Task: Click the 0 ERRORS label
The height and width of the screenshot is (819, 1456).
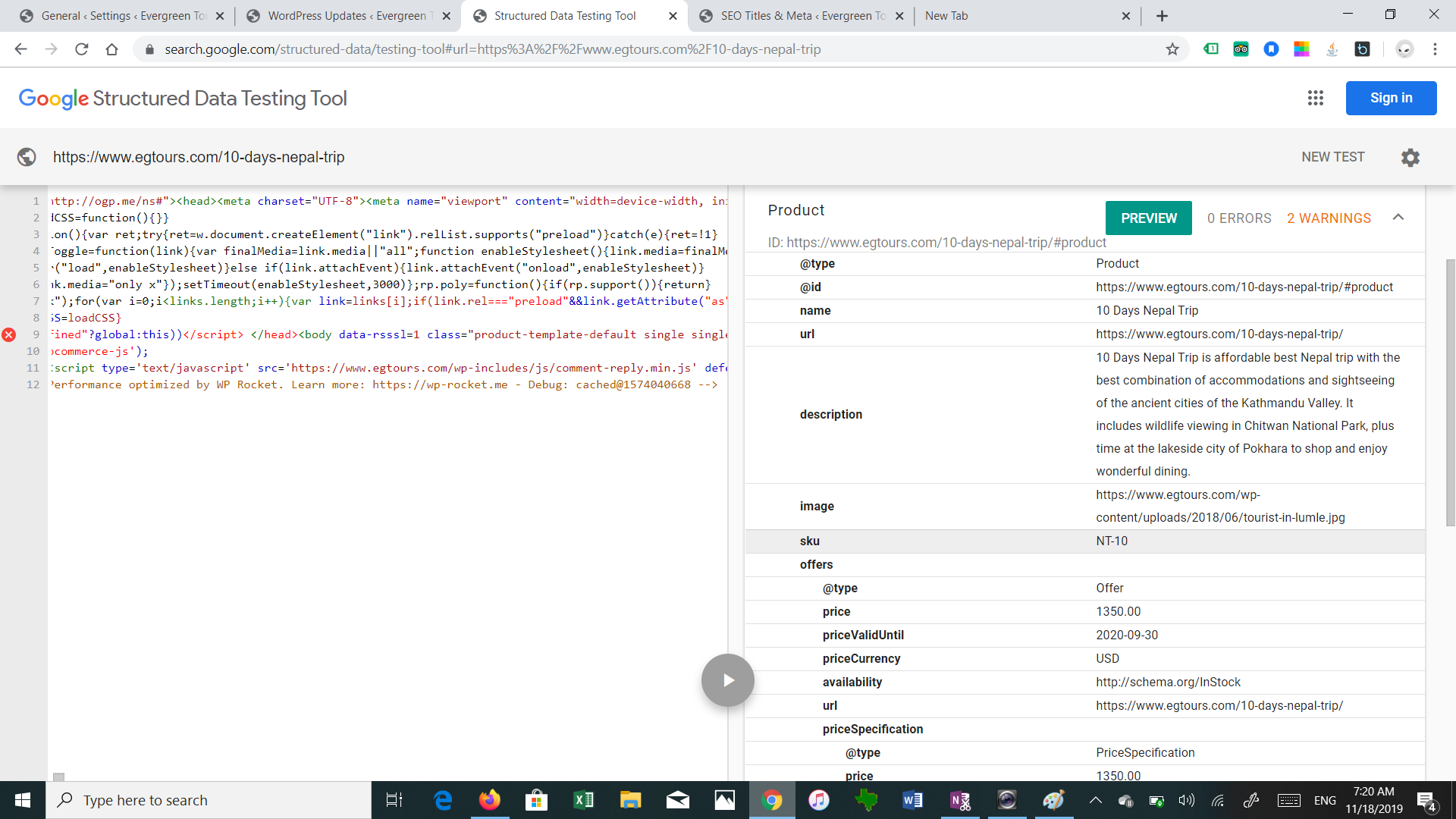Action: (x=1239, y=218)
